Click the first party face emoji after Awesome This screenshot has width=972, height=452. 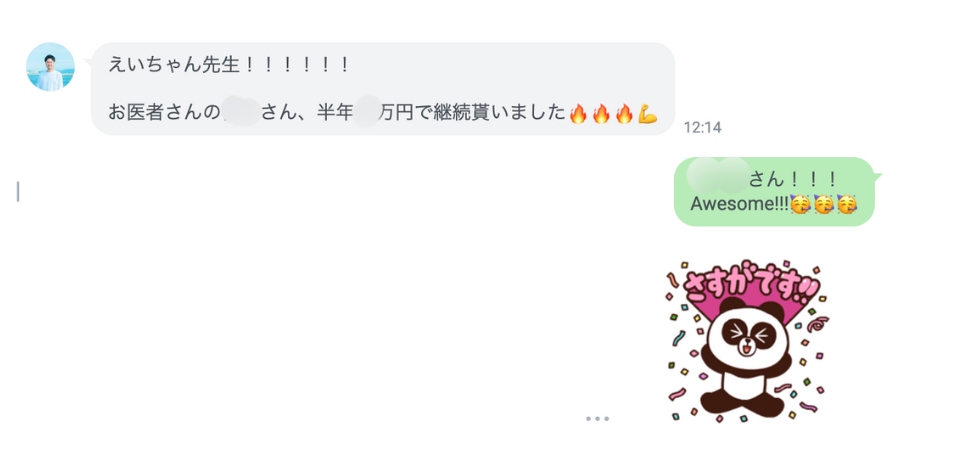pos(800,203)
